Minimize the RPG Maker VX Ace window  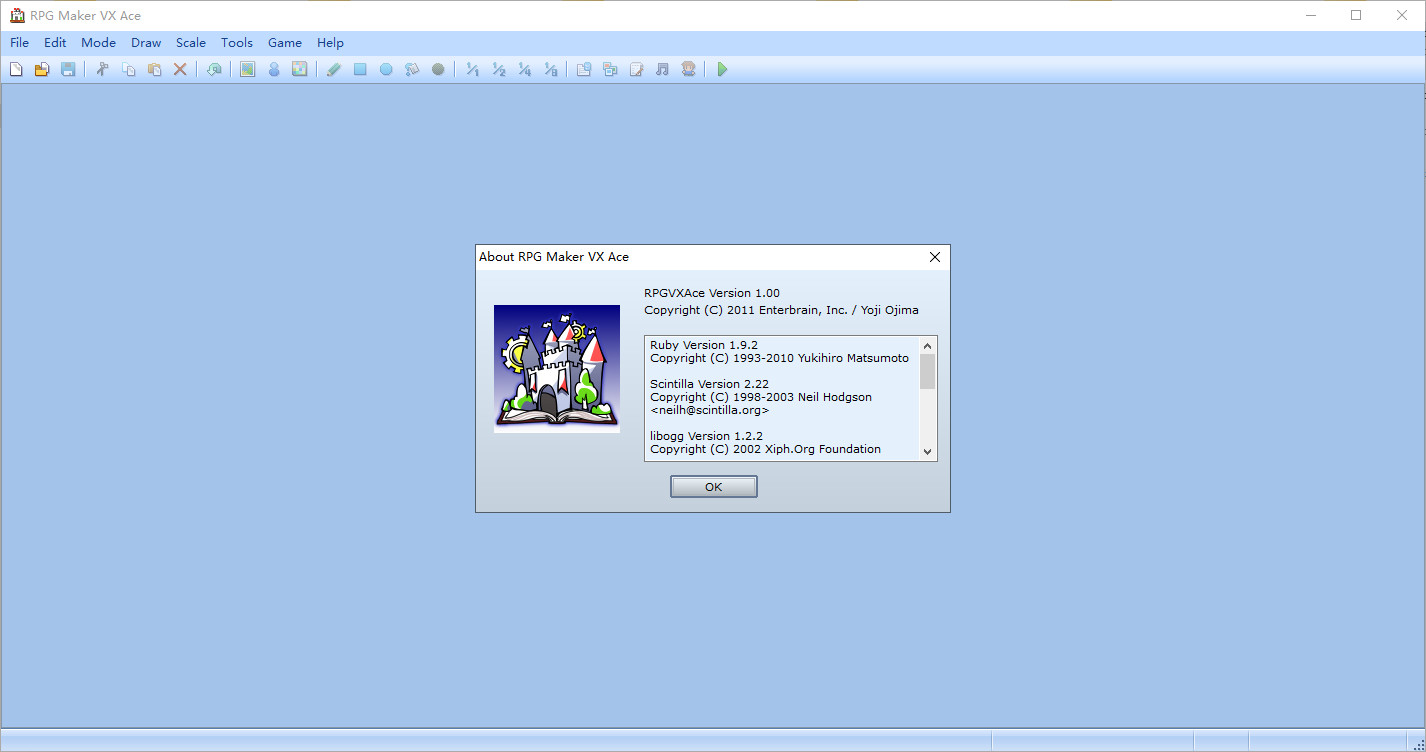(1311, 15)
